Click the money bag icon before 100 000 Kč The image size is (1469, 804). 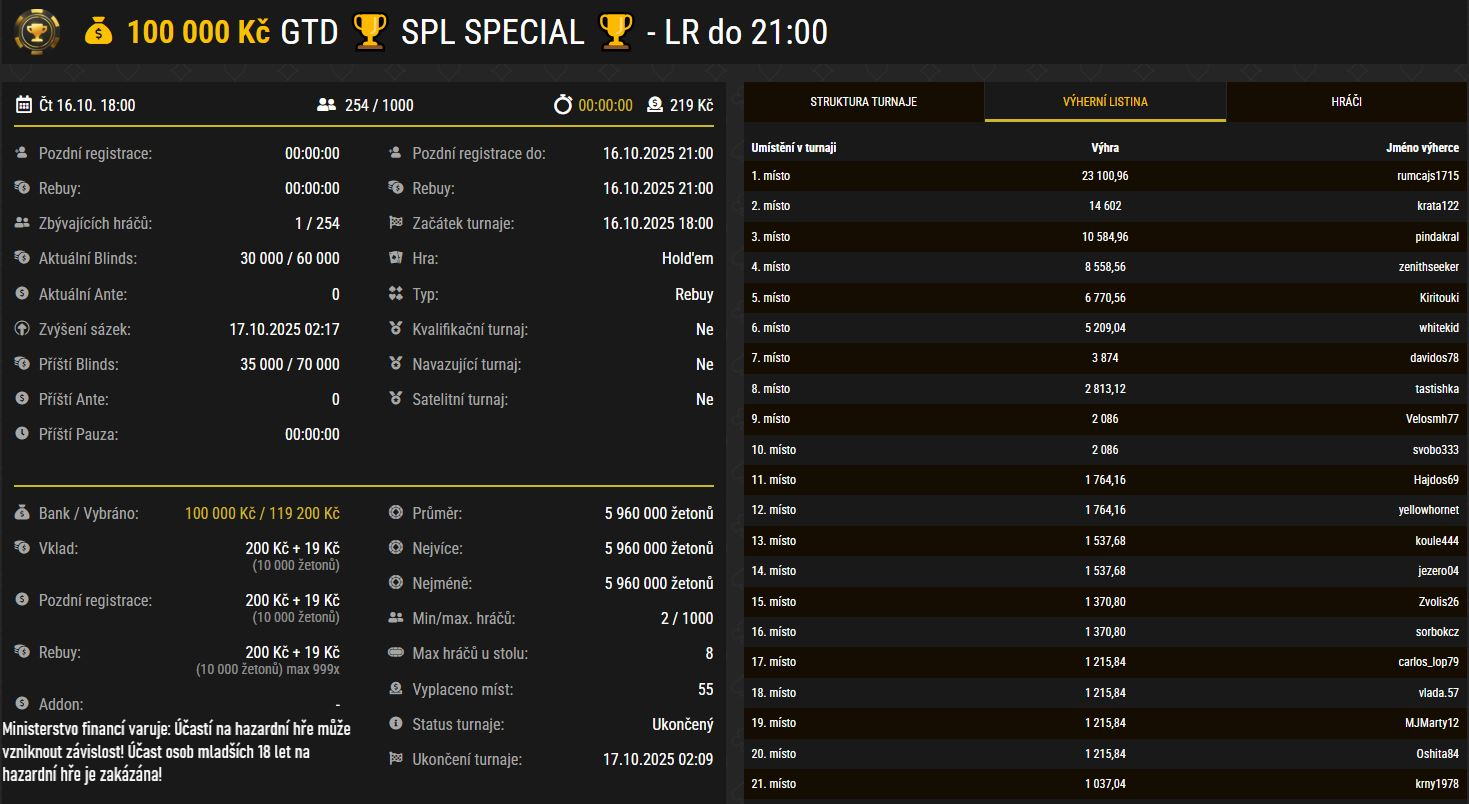coord(97,31)
